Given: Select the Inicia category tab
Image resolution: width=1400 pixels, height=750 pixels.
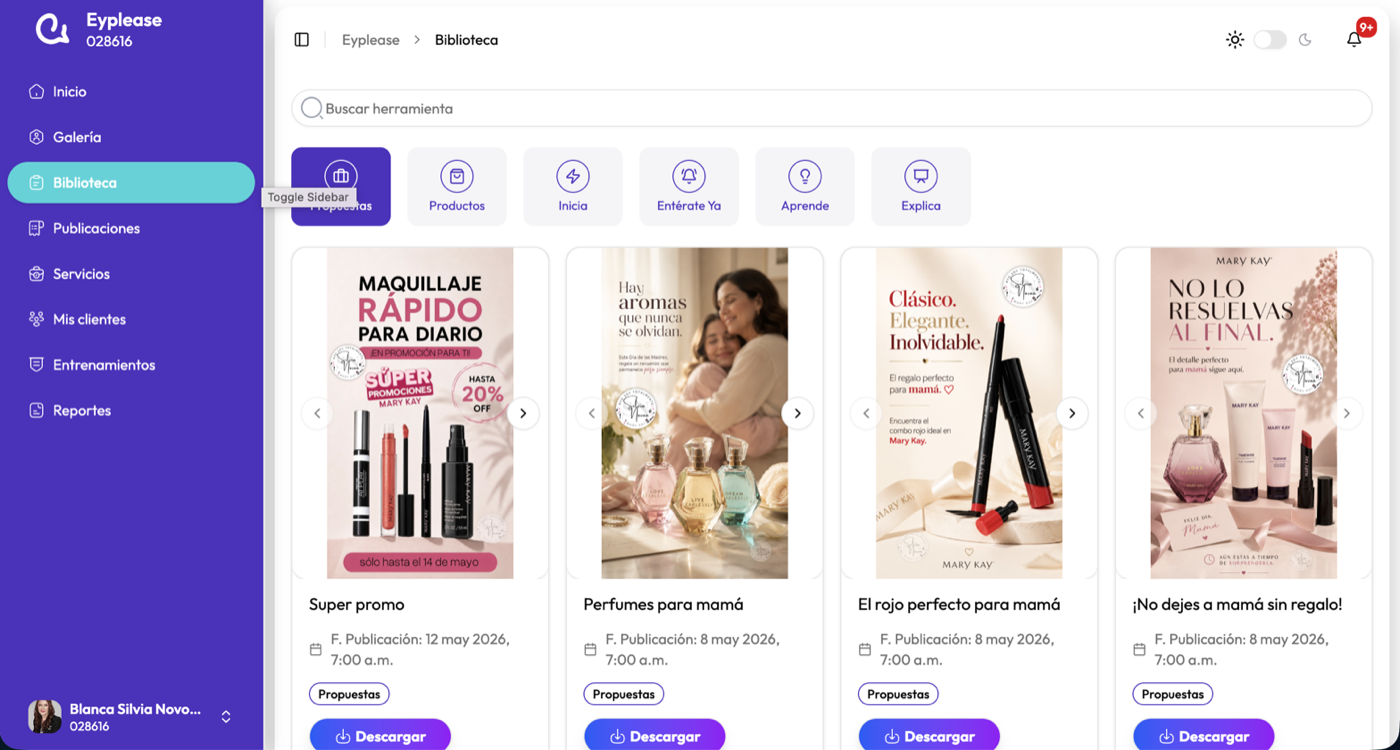Looking at the screenshot, I should click(x=573, y=186).
